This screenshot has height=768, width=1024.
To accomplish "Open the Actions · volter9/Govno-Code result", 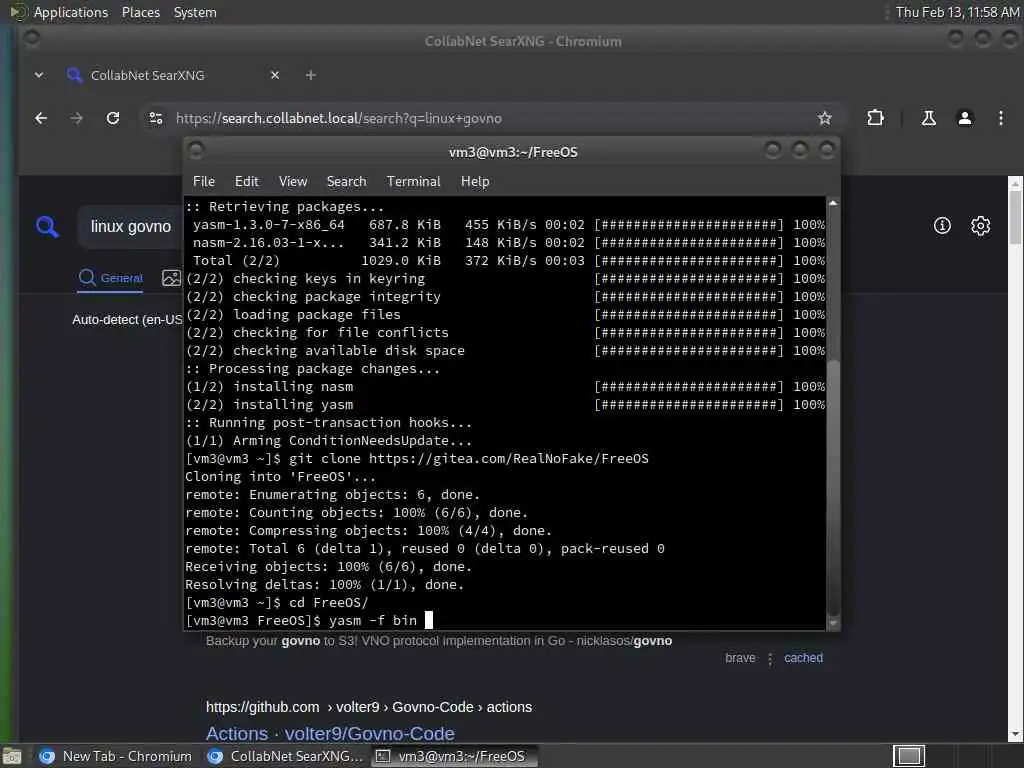I will click(x=330, y=733).
